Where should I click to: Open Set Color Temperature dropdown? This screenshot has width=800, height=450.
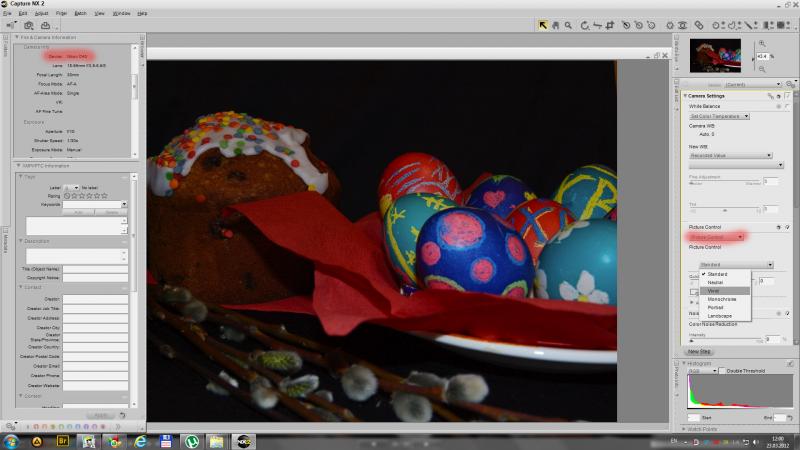pyautogui.click(x=719, y=116)
